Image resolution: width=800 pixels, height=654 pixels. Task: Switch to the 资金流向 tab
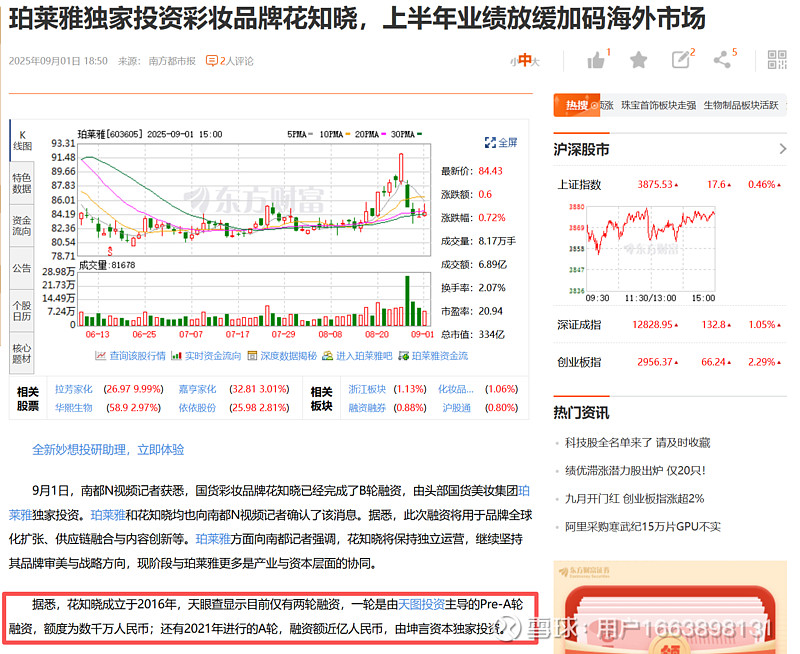22,225
